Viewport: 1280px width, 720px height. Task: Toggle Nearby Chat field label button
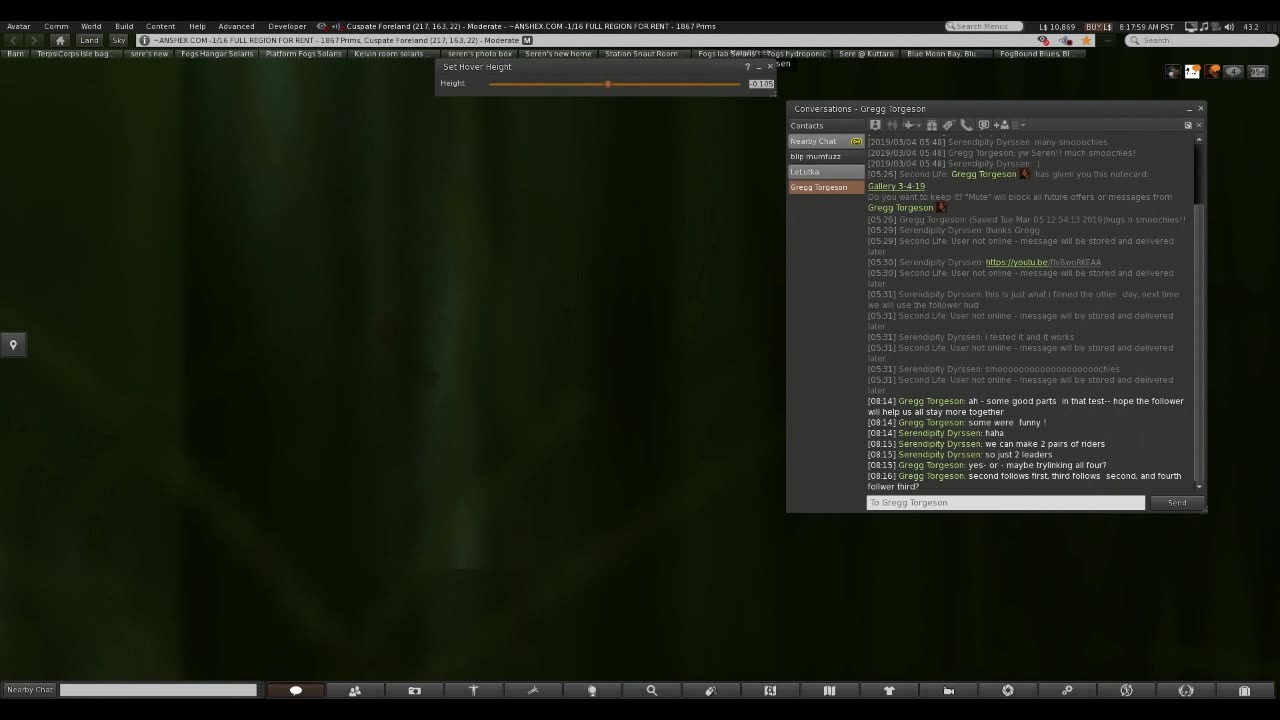tap(30, 690)
